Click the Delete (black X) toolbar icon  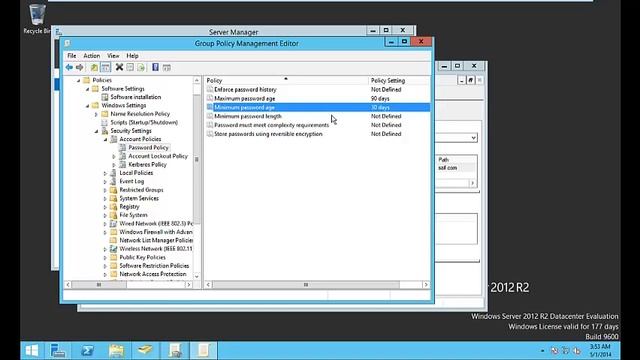tap(119, 67)
